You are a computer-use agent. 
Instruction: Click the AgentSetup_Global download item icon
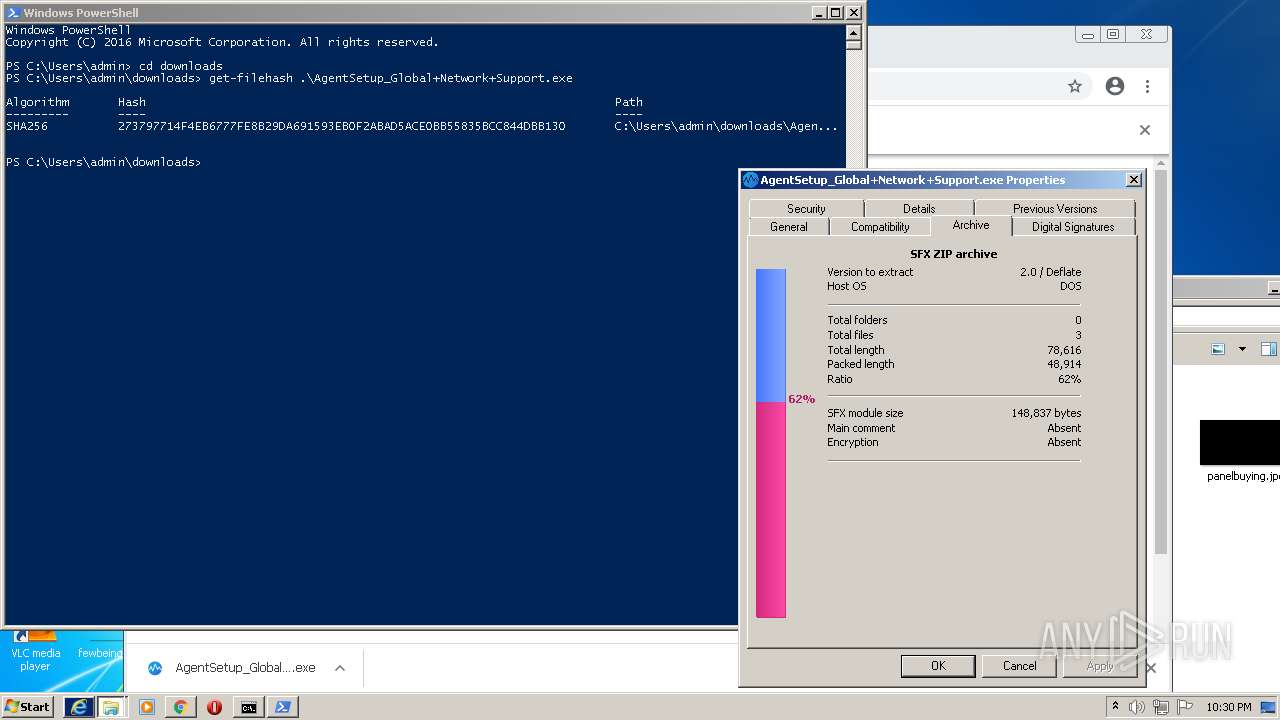coord(155,668)
